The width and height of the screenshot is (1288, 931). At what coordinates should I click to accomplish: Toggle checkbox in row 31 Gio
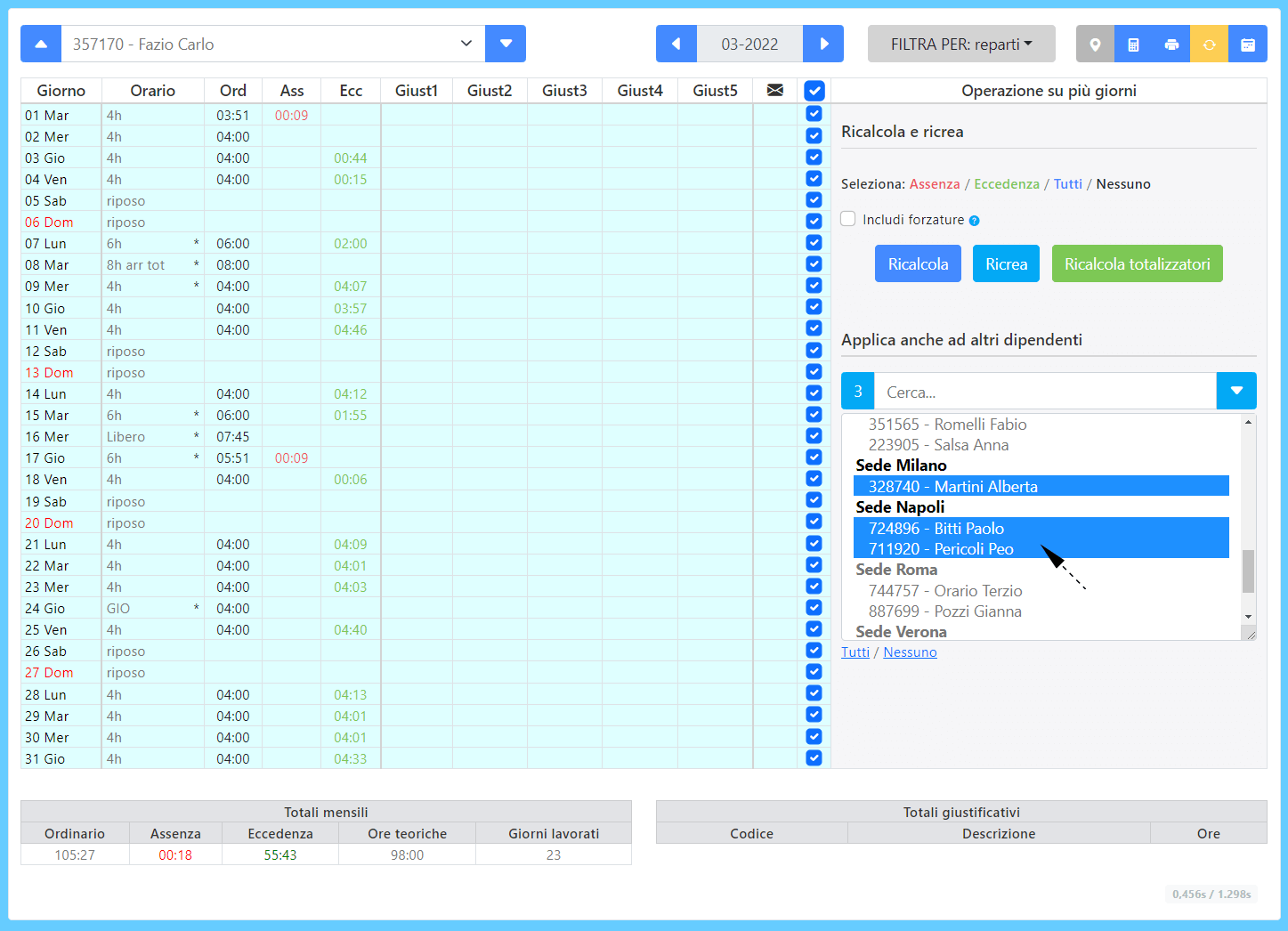[x=814, y=757]
